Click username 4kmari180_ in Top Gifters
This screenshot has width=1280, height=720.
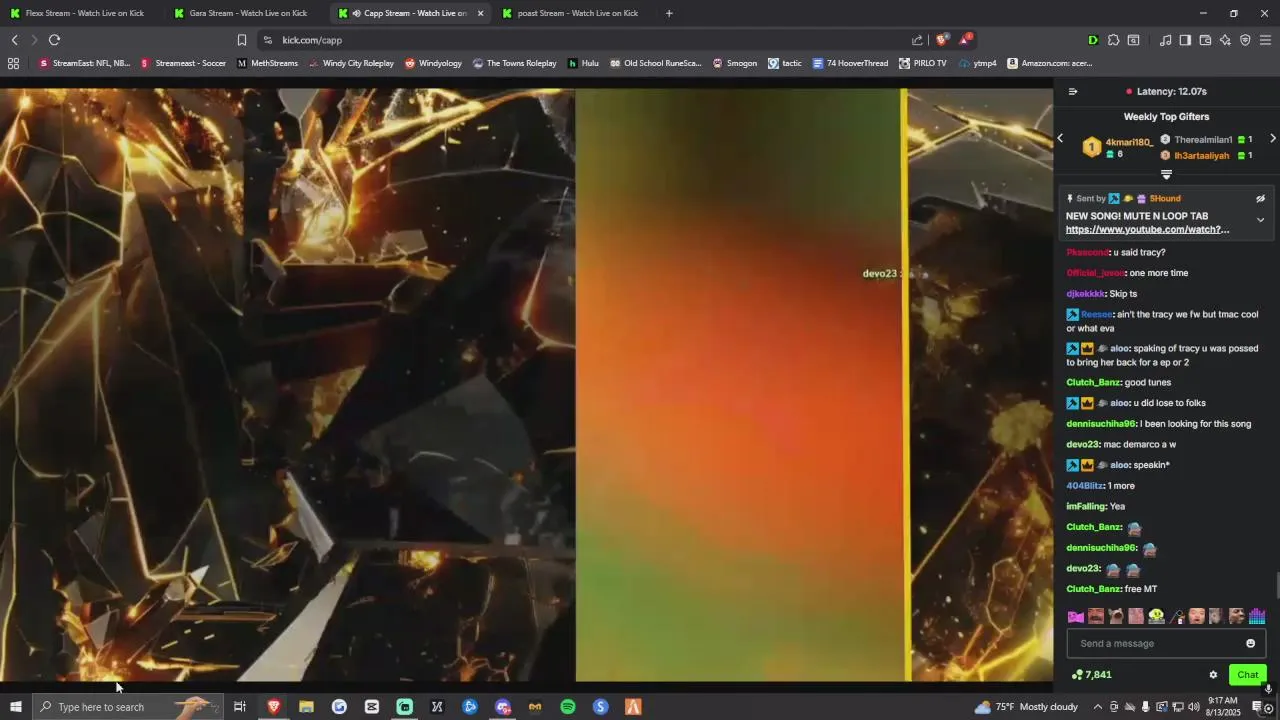point(1129,142)
